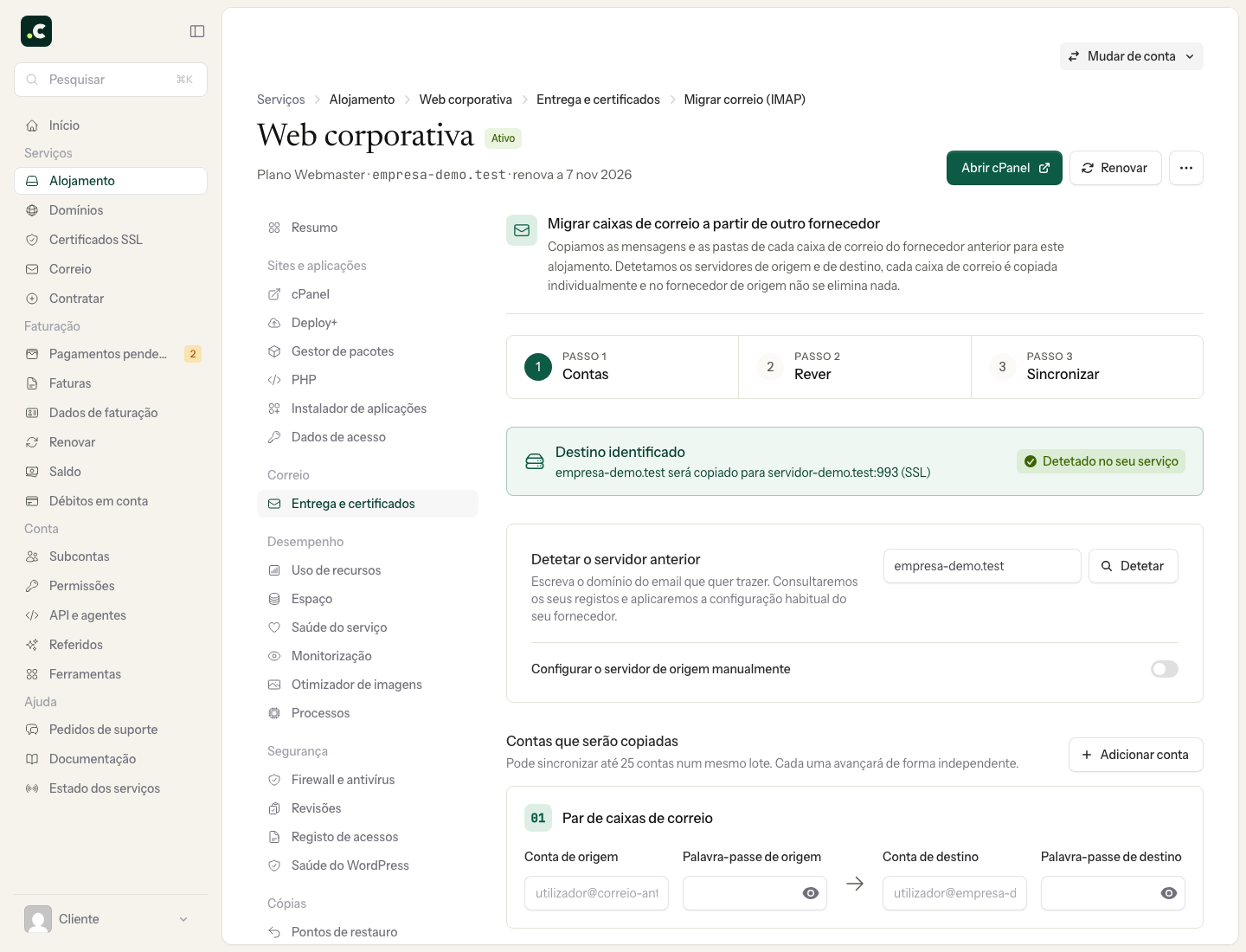
Task: Click the Estado dos serviços signal icon
Action: 32,788
